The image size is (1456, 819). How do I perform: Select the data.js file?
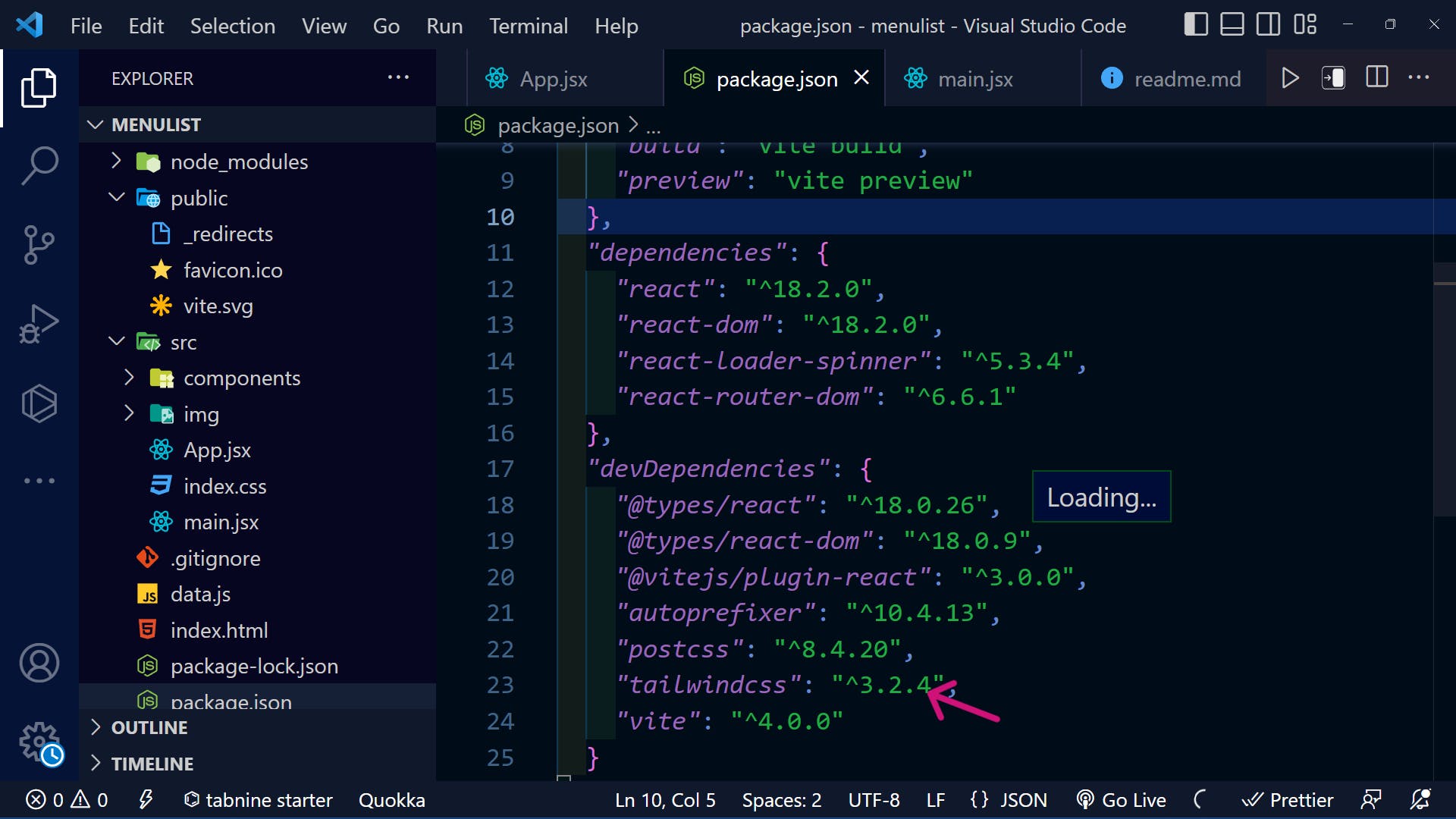click(x=200, y=594)
